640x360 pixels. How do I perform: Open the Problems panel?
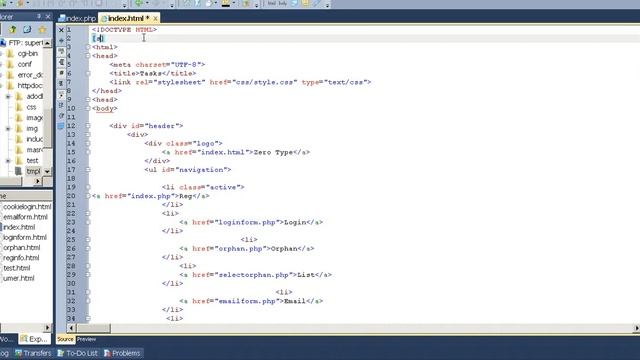tap(122, 353)
